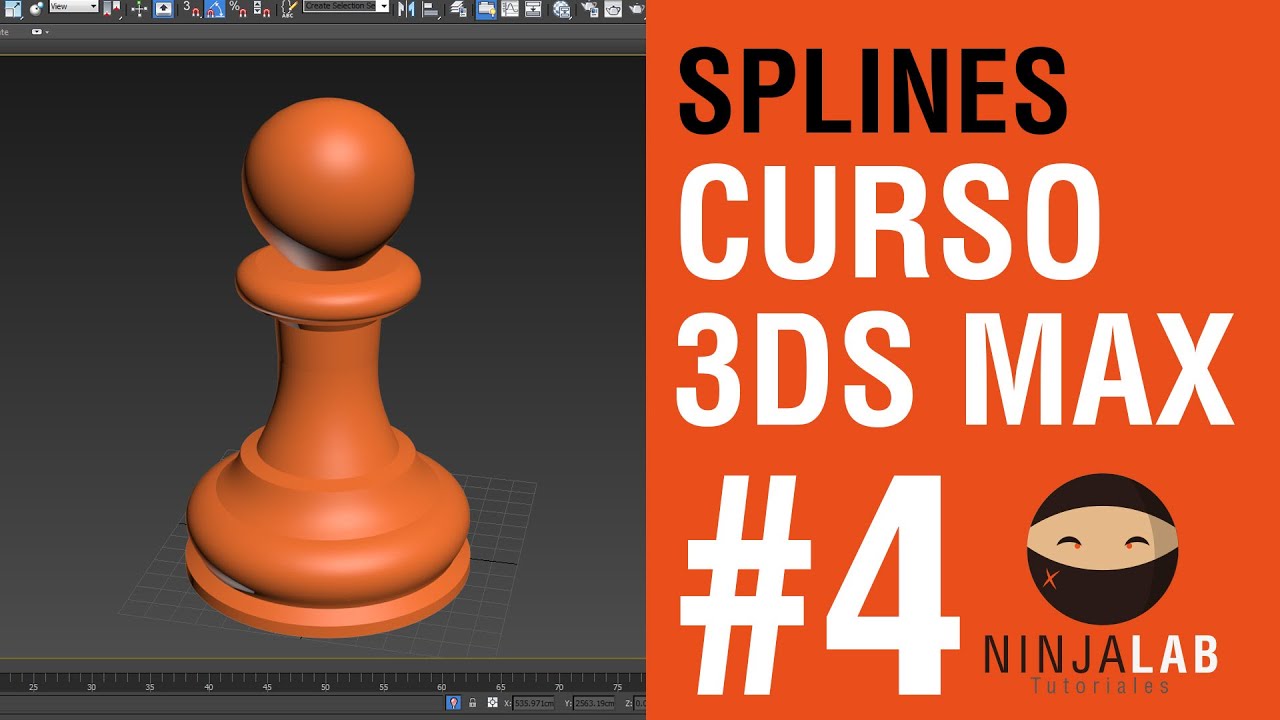Toggle the Percent Snap icon

237,9
